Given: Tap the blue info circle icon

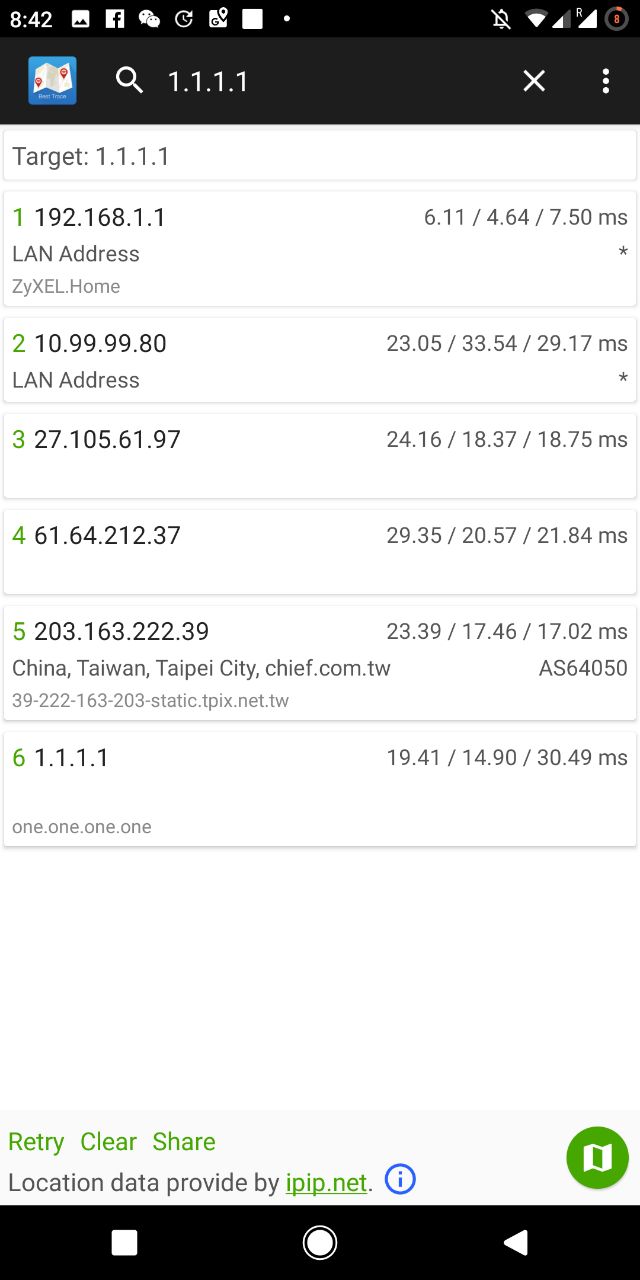Looking at the screenshot, I should coord(400,1180).
